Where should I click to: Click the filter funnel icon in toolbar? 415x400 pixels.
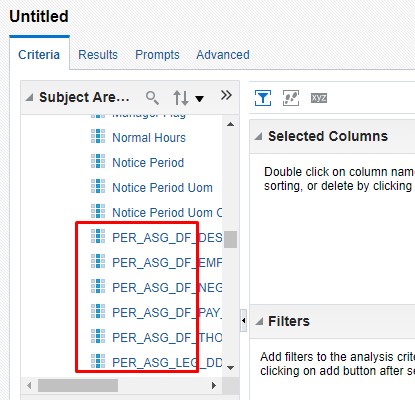coord(263,98)
